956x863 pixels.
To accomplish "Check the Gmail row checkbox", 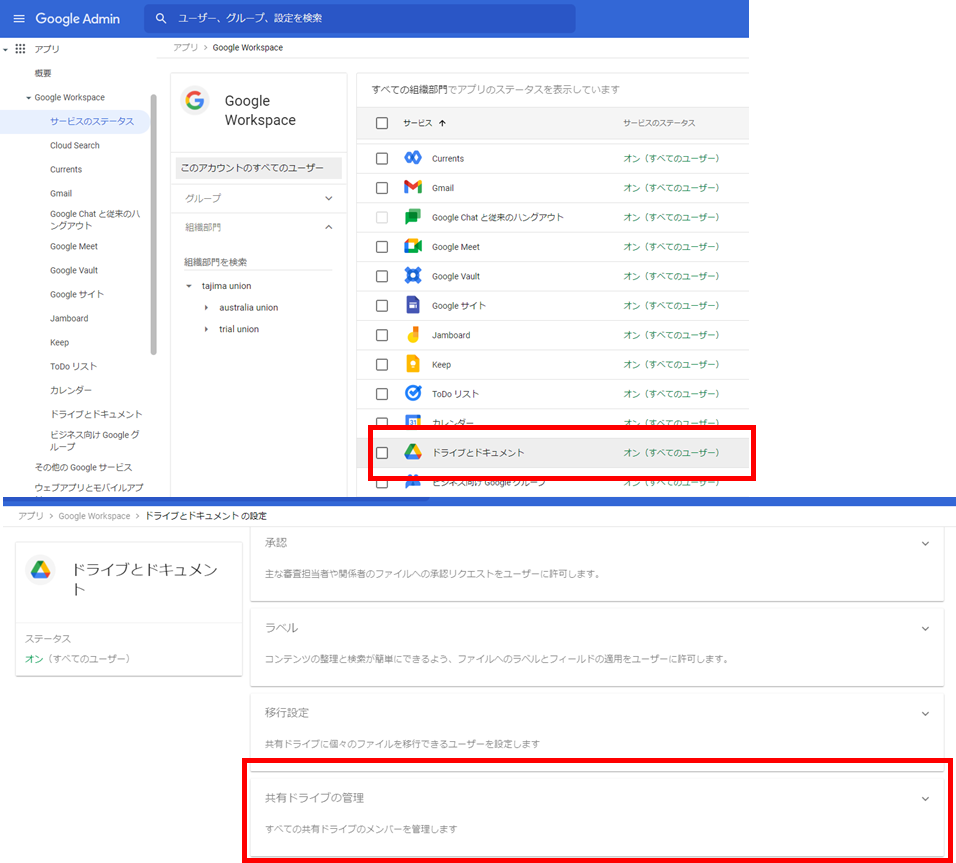I will [382, 188].
